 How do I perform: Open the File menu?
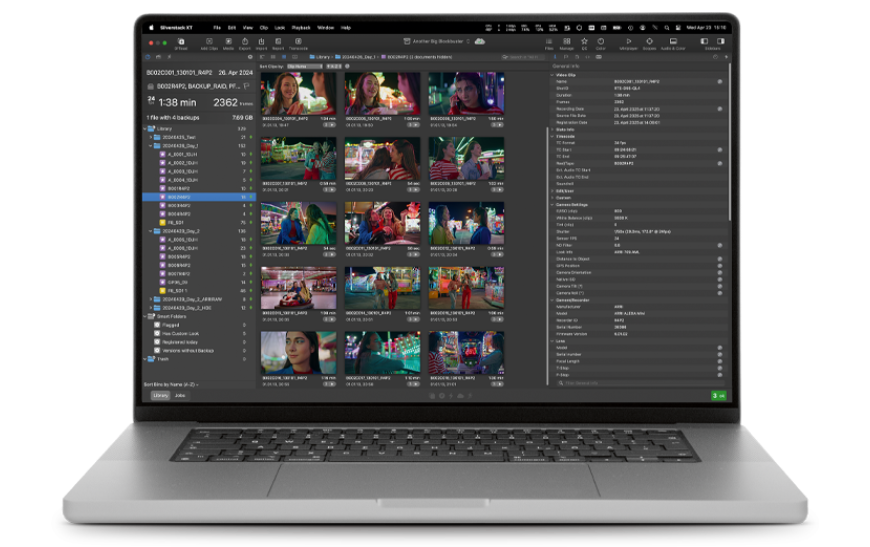[x=217, y=28]
